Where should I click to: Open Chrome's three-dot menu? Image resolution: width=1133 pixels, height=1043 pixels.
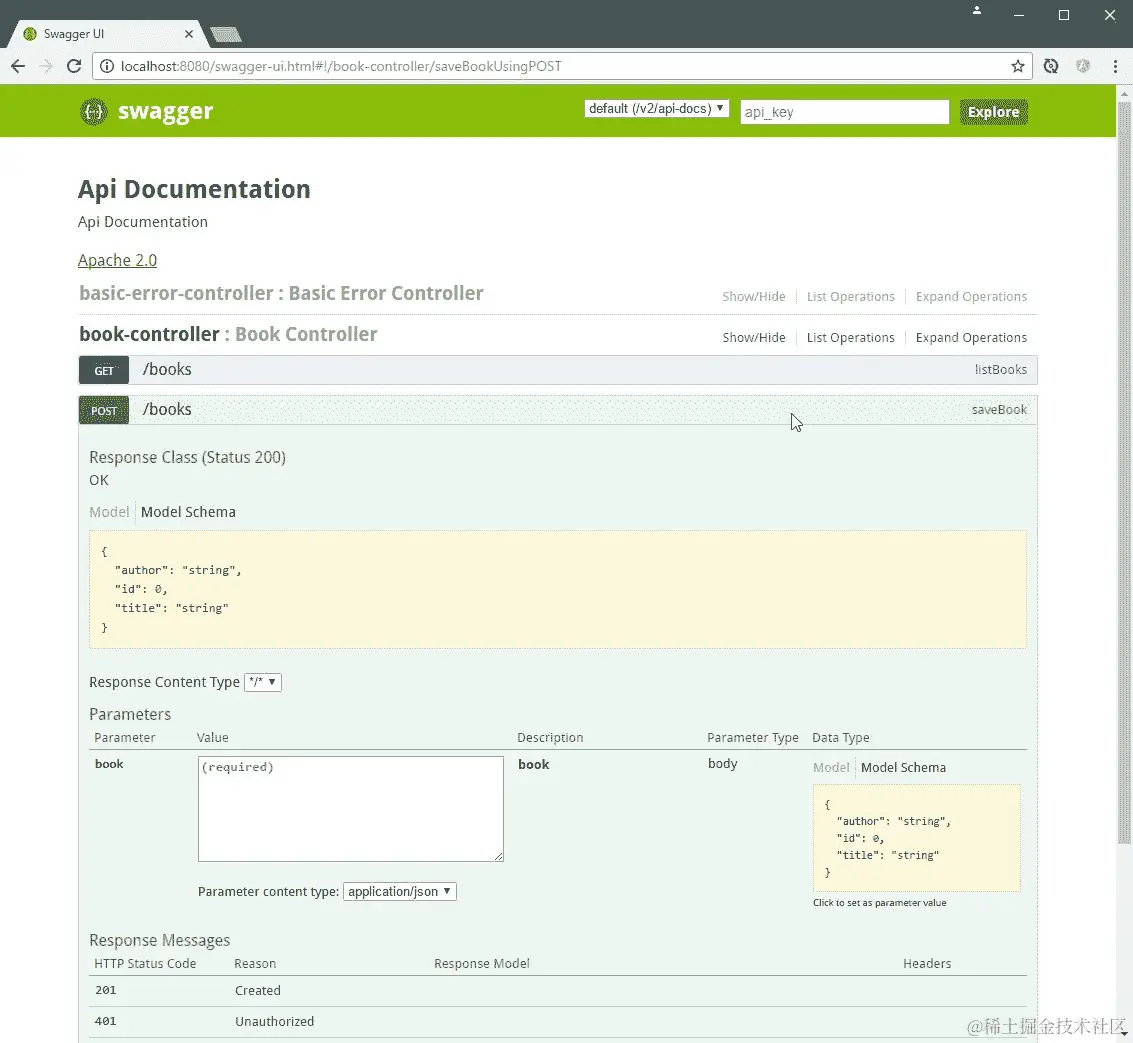point(1115,66)
